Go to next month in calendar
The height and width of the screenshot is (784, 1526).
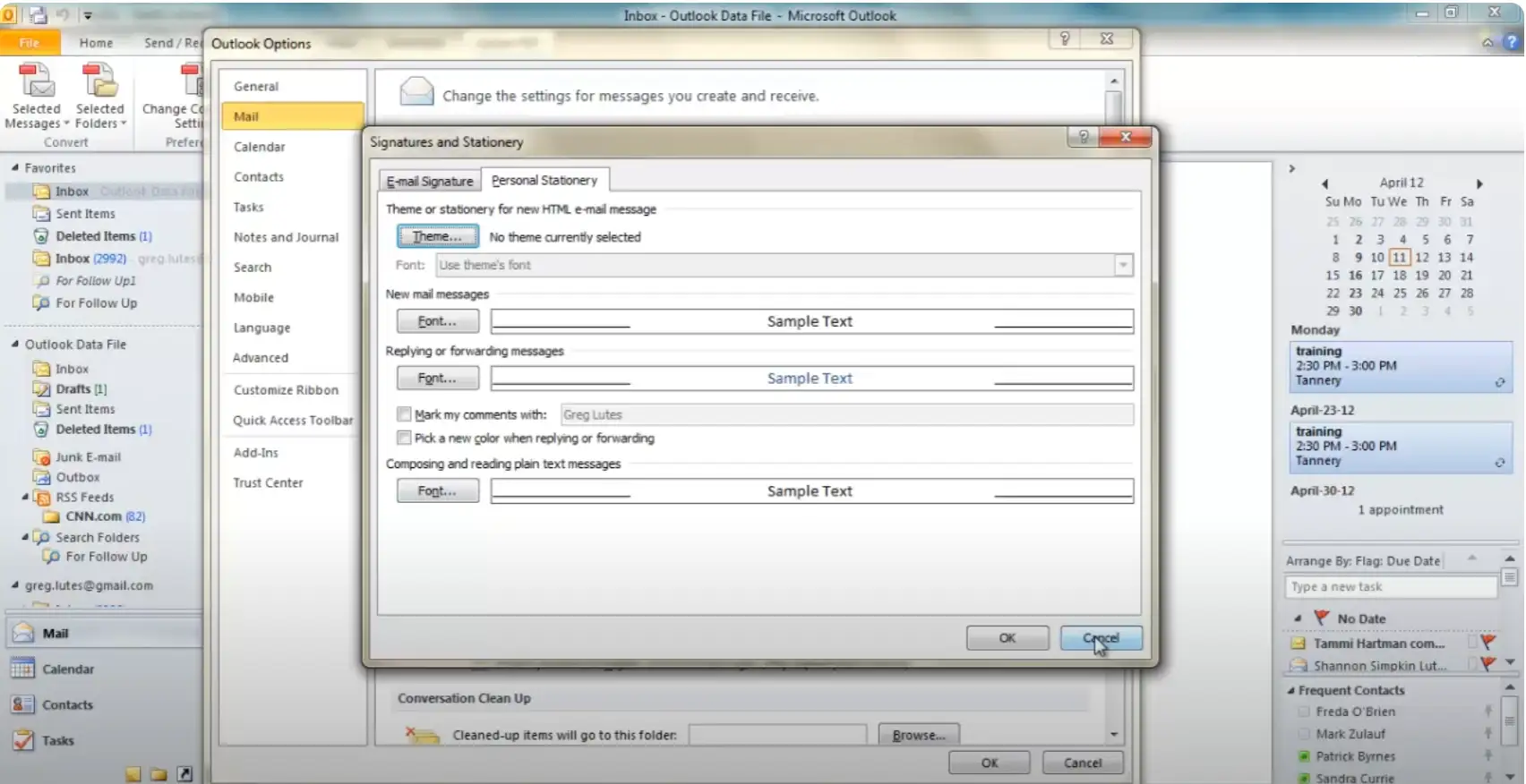1479,183
